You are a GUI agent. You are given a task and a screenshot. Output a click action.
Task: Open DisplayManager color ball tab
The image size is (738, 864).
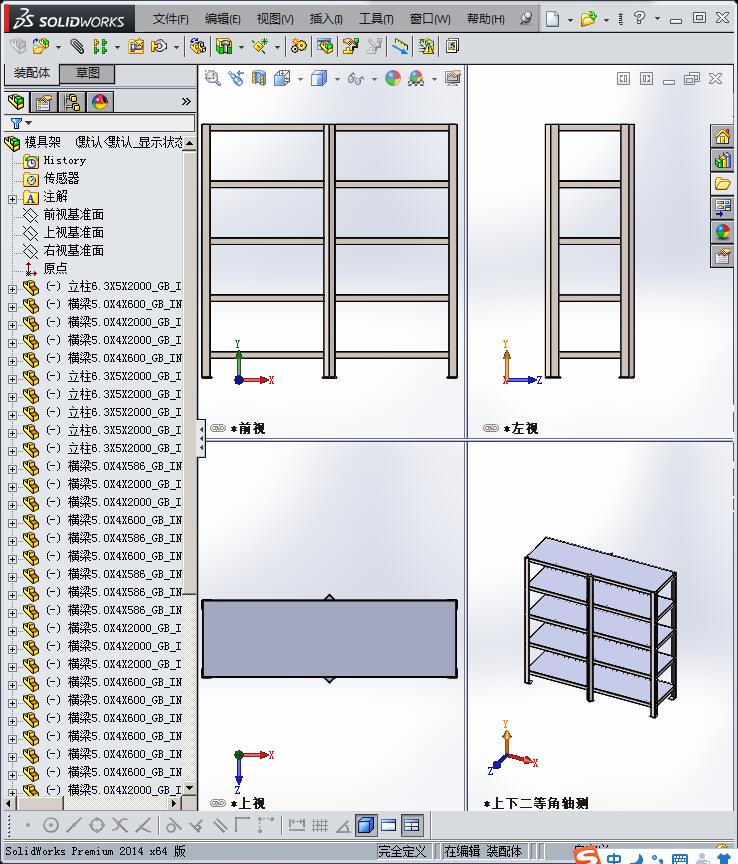pyautogui.click(x=100, y=102)
